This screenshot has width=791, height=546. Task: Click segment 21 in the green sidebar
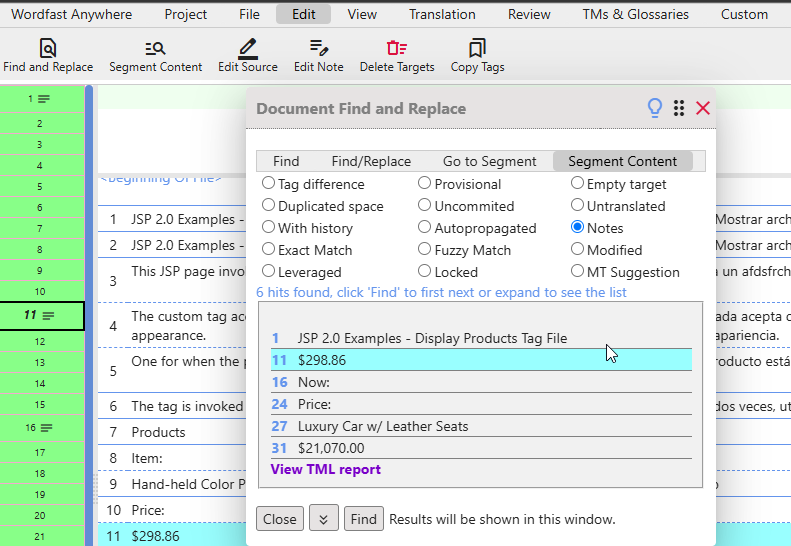tap(42, 536)
